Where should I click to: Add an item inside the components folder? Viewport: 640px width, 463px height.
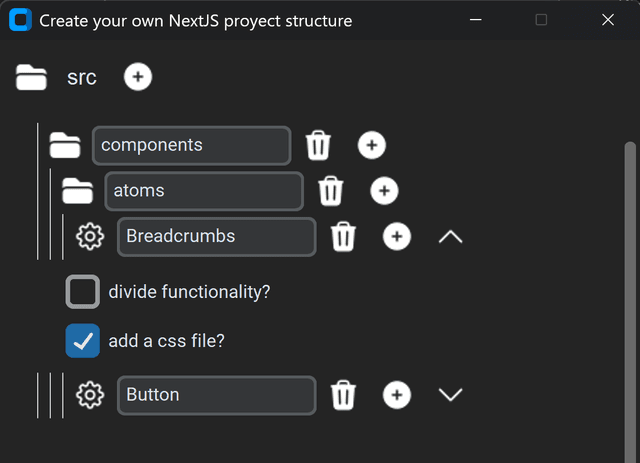(x=371, y=145)
